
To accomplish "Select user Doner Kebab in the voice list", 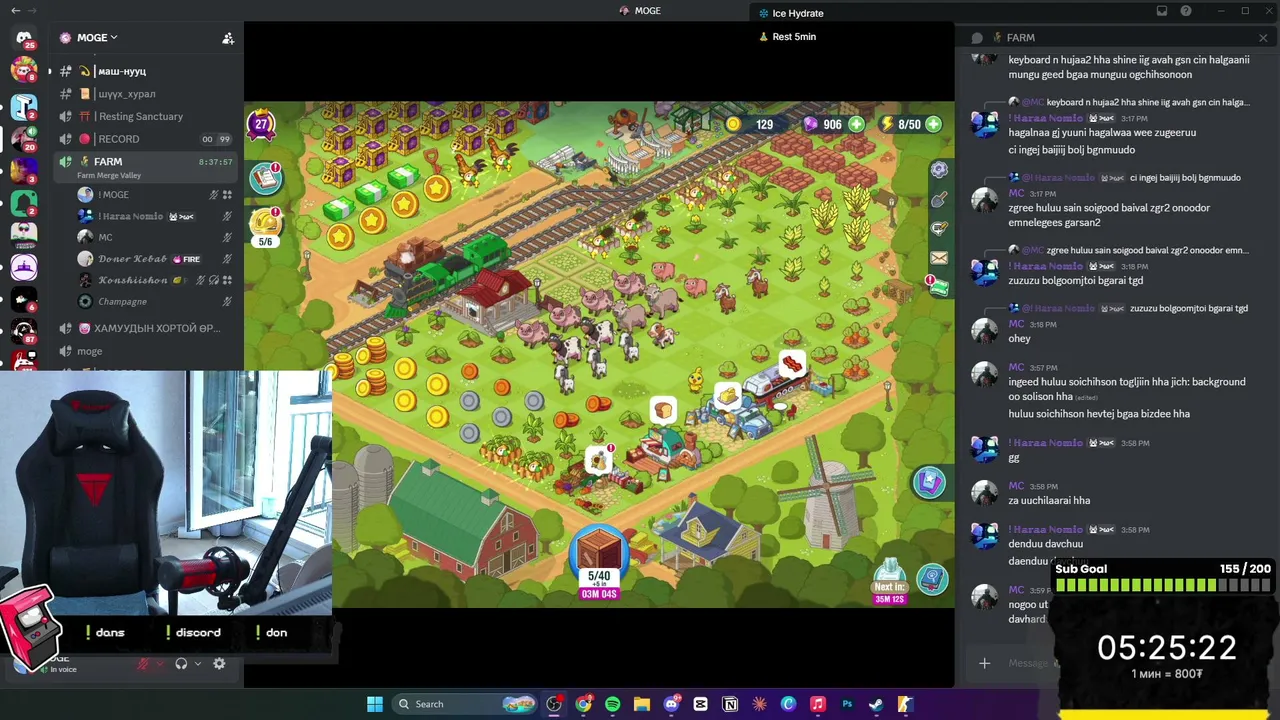I will tap(154, 259).
